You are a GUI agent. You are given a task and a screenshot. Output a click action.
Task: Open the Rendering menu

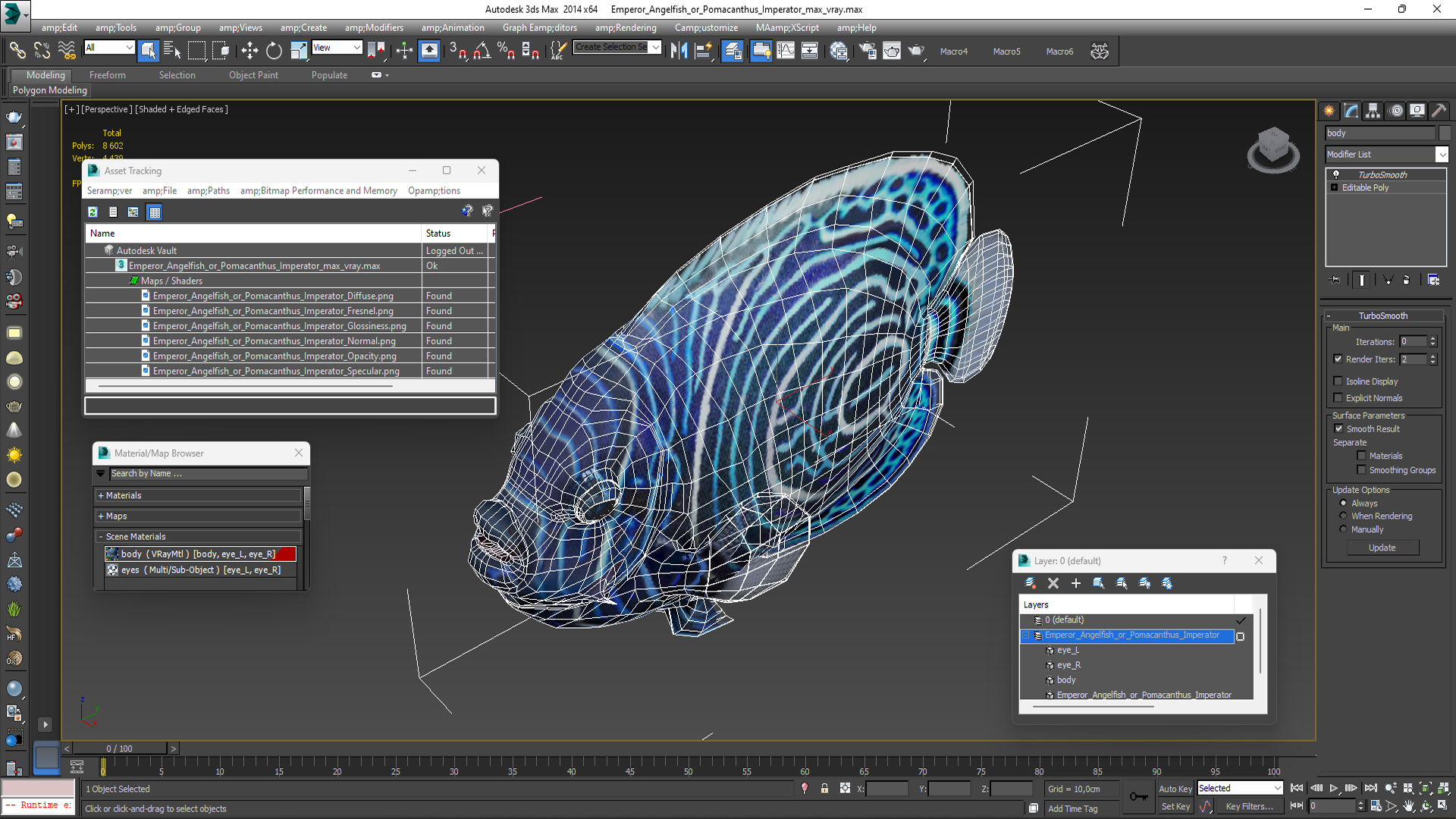pyautogui.click(x=626, y=27)
